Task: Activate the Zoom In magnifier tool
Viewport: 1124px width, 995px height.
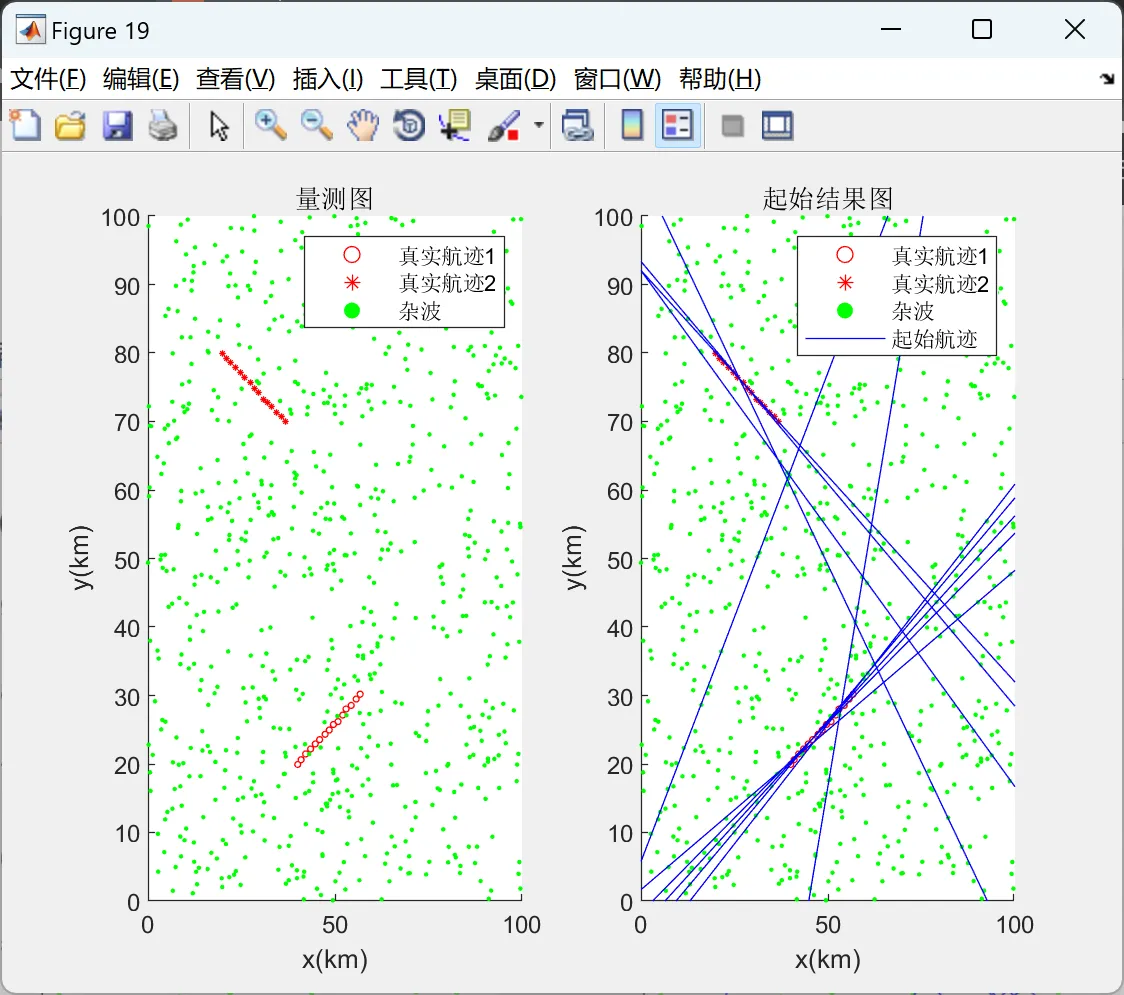Action: coord(270,125)
